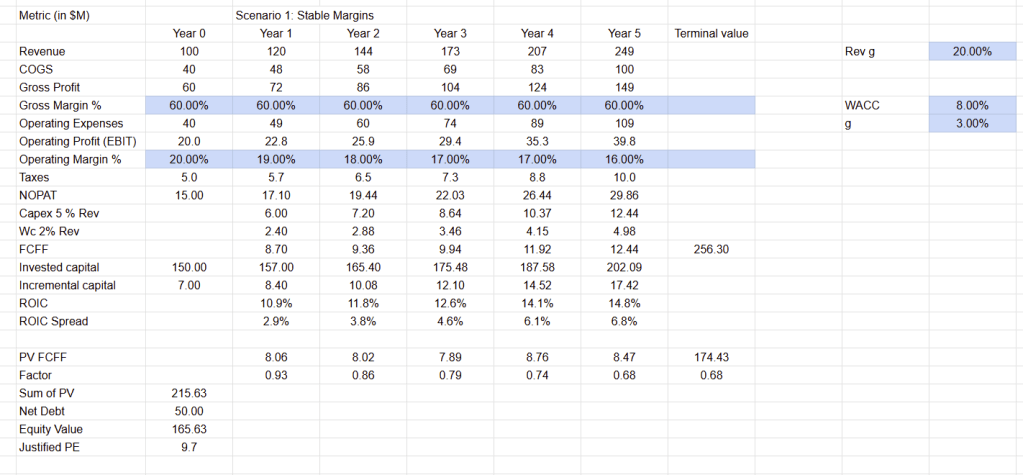Select Year 1 Invested capital value 157.00

pyautogui.click(x=276, y=267)
